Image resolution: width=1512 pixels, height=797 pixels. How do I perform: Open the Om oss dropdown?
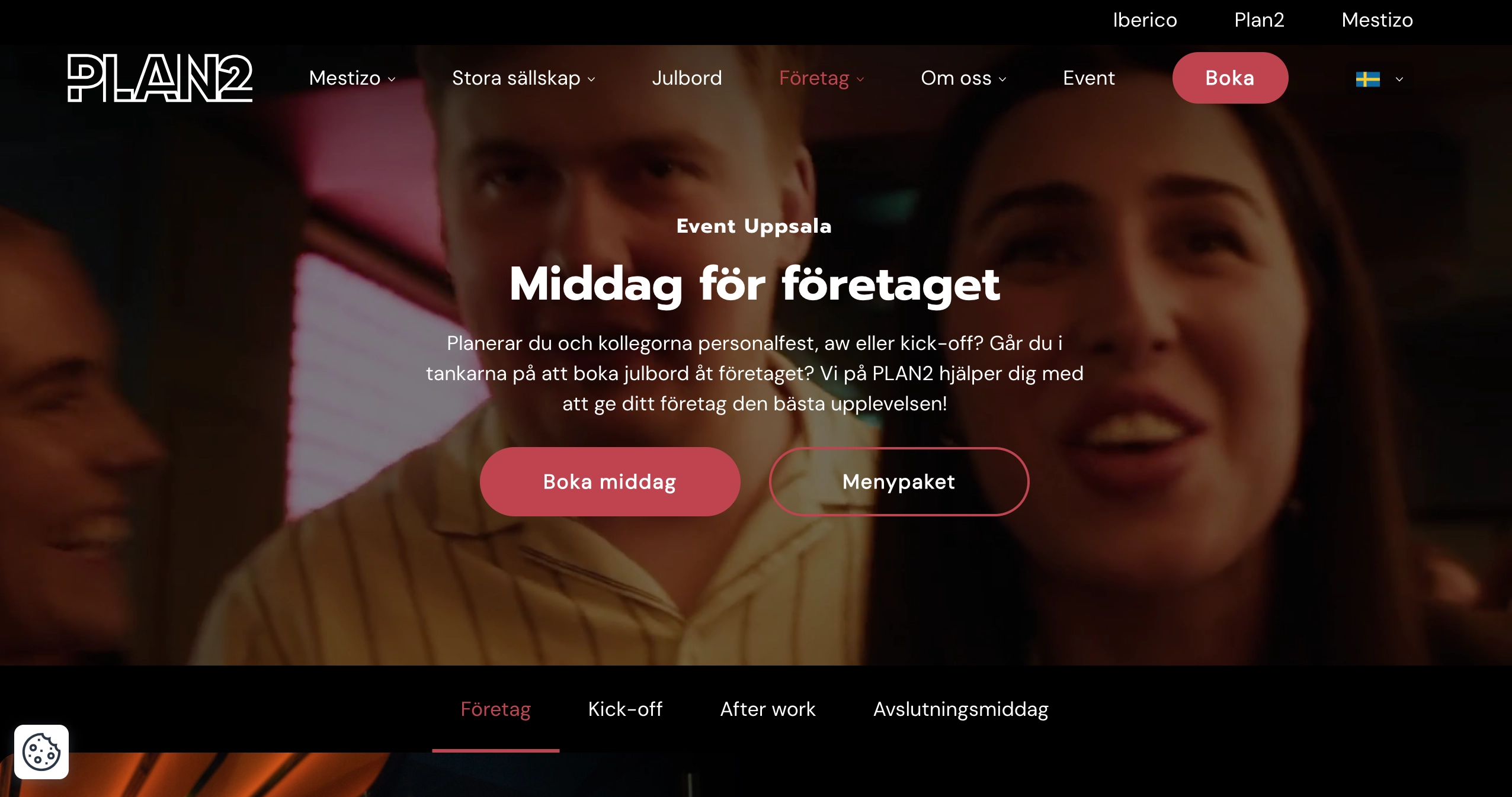click(964, 78)
